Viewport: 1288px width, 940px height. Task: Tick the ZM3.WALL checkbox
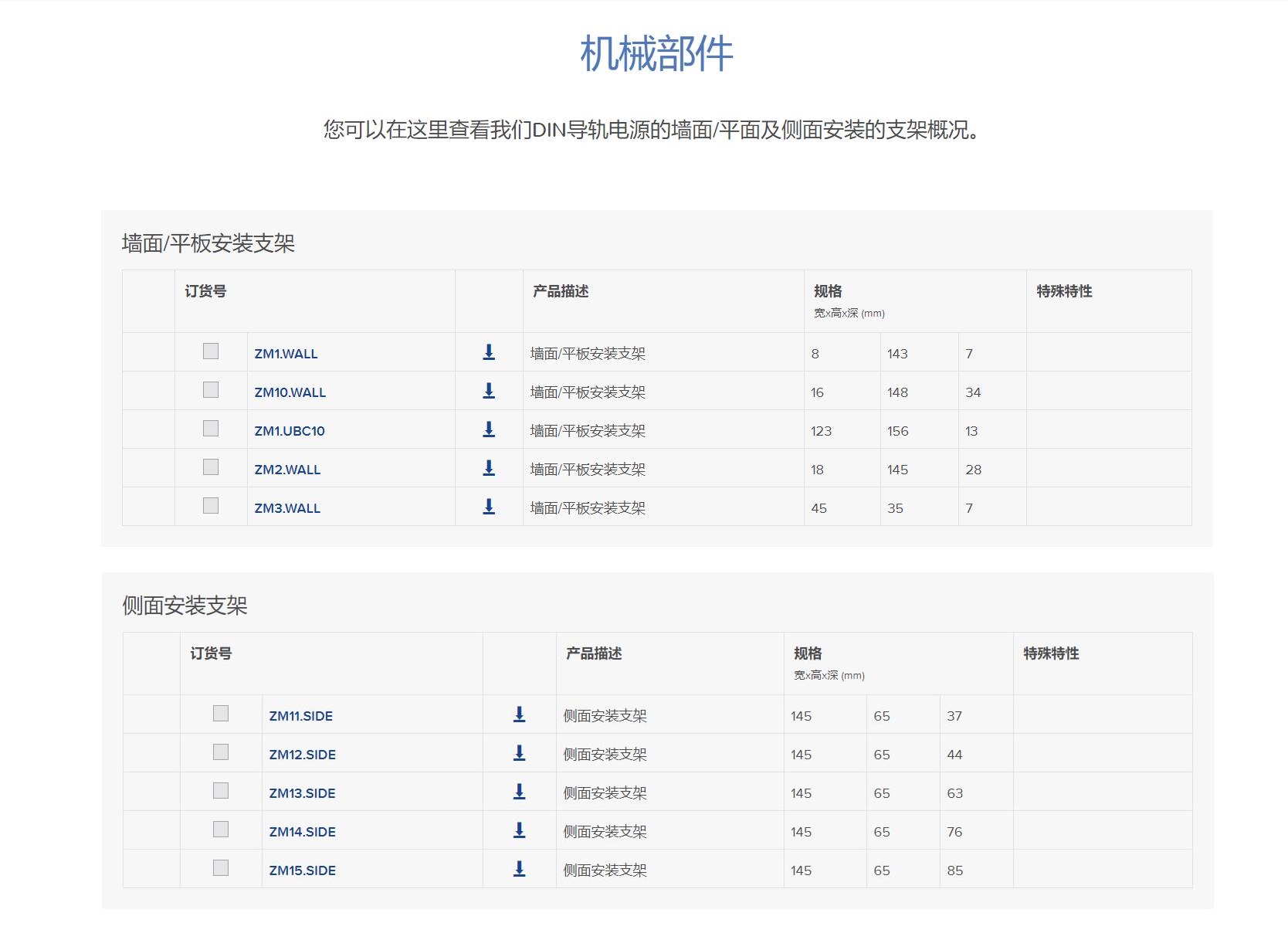click(211, 506)
